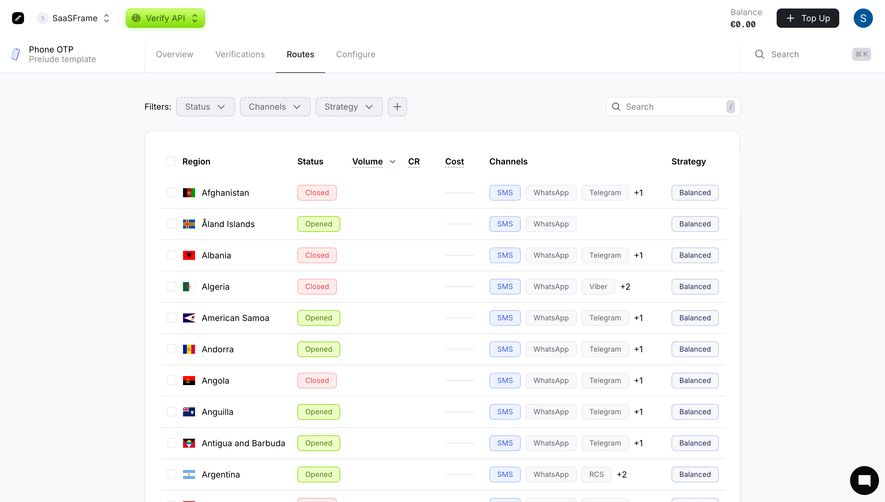Open the Channels filter dropdown

pos(275,107)
